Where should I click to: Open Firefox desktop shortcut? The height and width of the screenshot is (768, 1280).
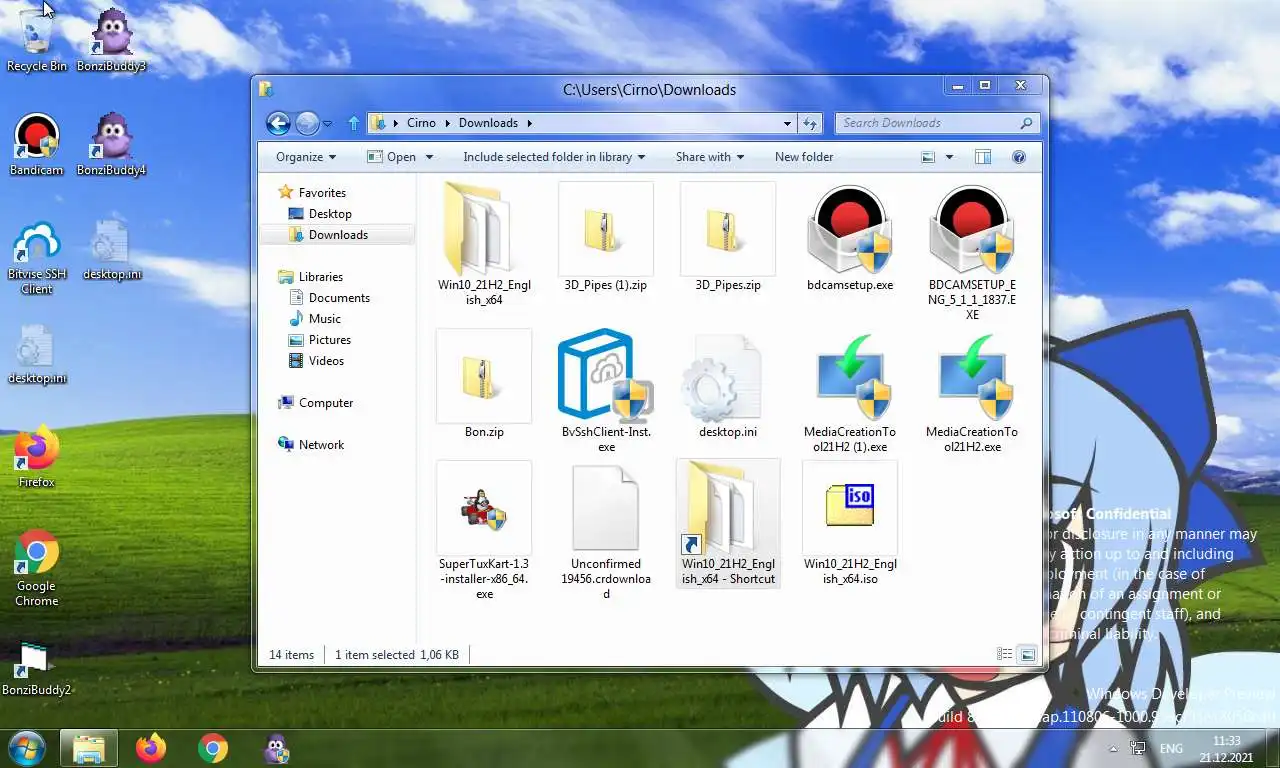[x=37, y=458]
